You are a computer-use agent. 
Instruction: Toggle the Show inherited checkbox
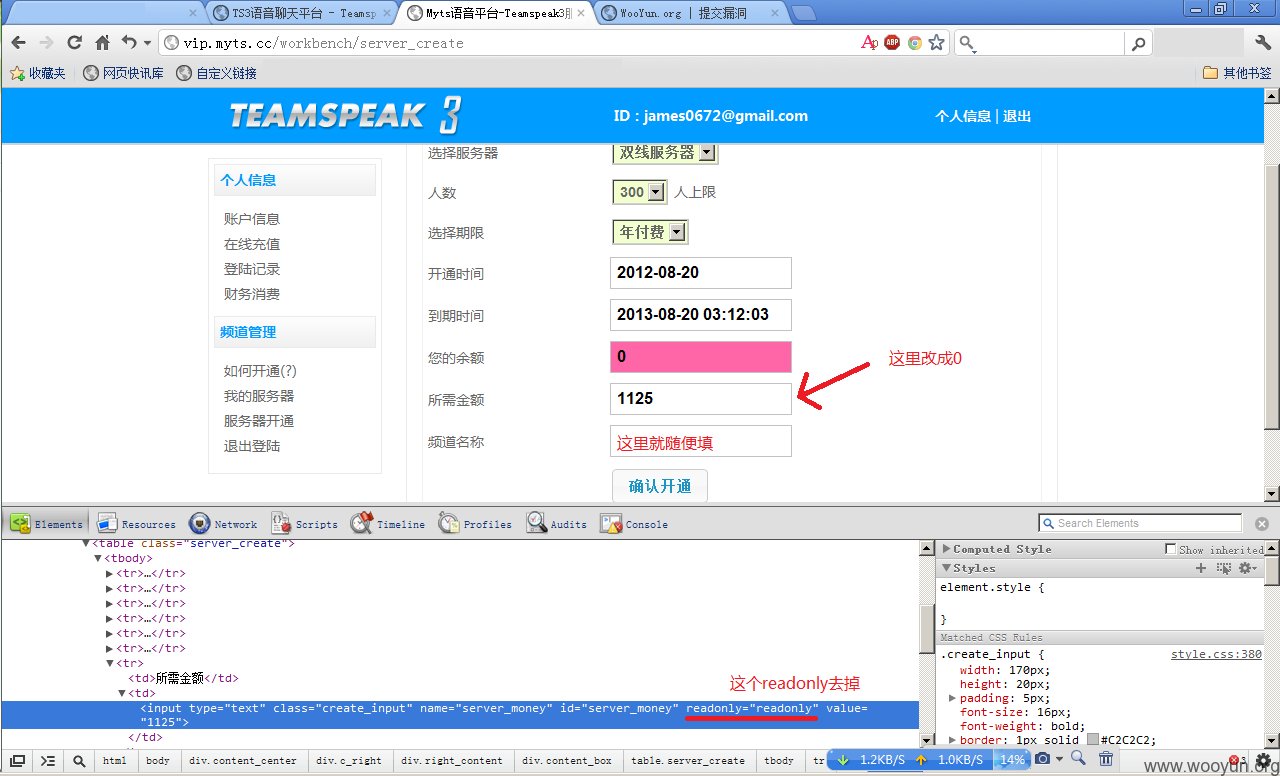[1170, 549]
